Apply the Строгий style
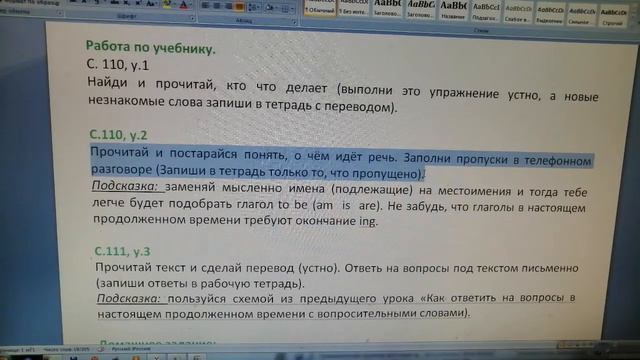 click(613, 17)
